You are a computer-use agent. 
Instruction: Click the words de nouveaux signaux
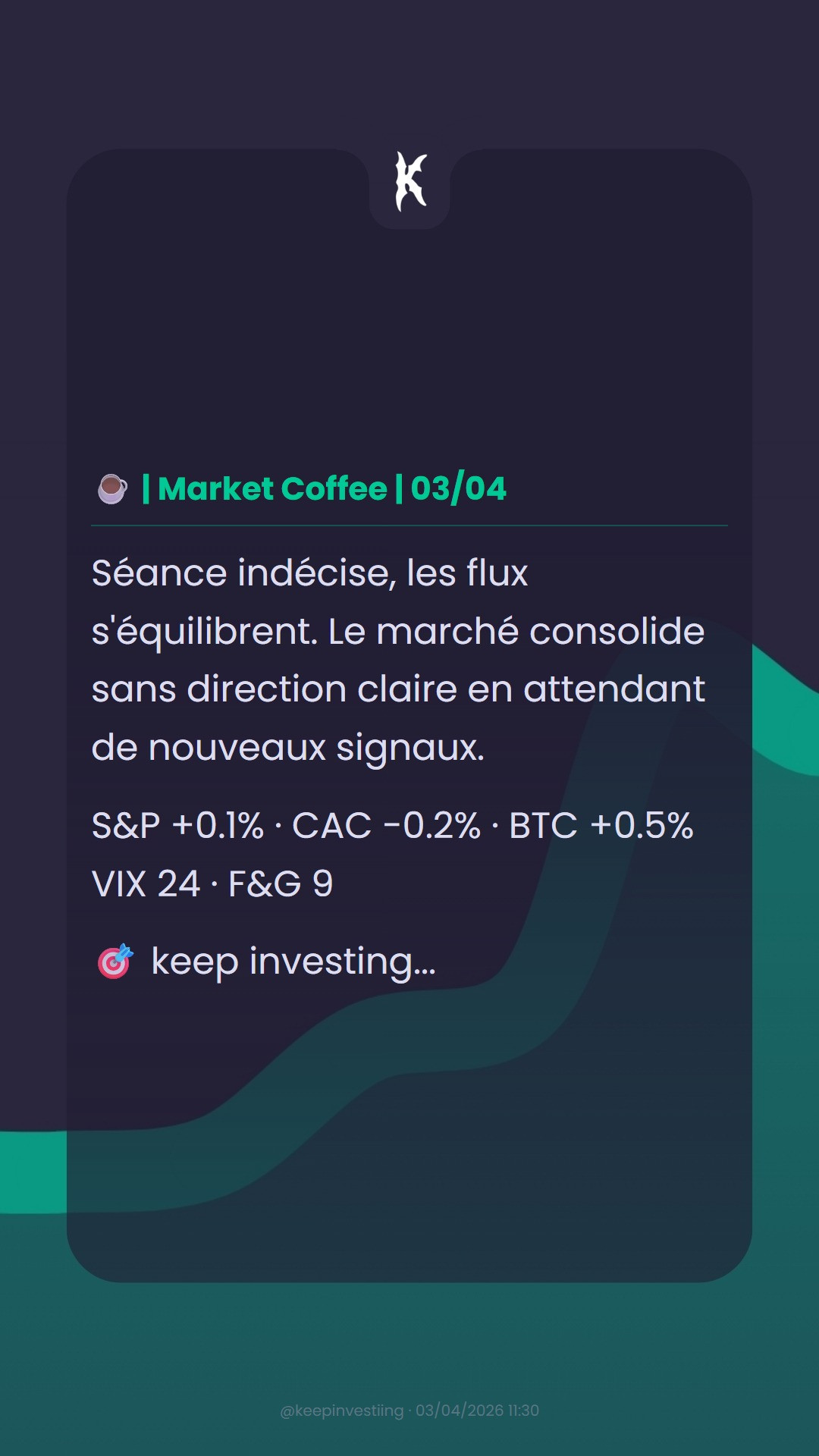288,748
